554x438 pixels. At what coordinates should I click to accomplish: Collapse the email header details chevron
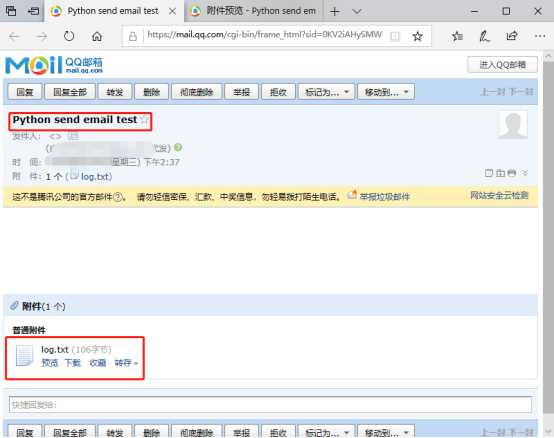point(525,173)
